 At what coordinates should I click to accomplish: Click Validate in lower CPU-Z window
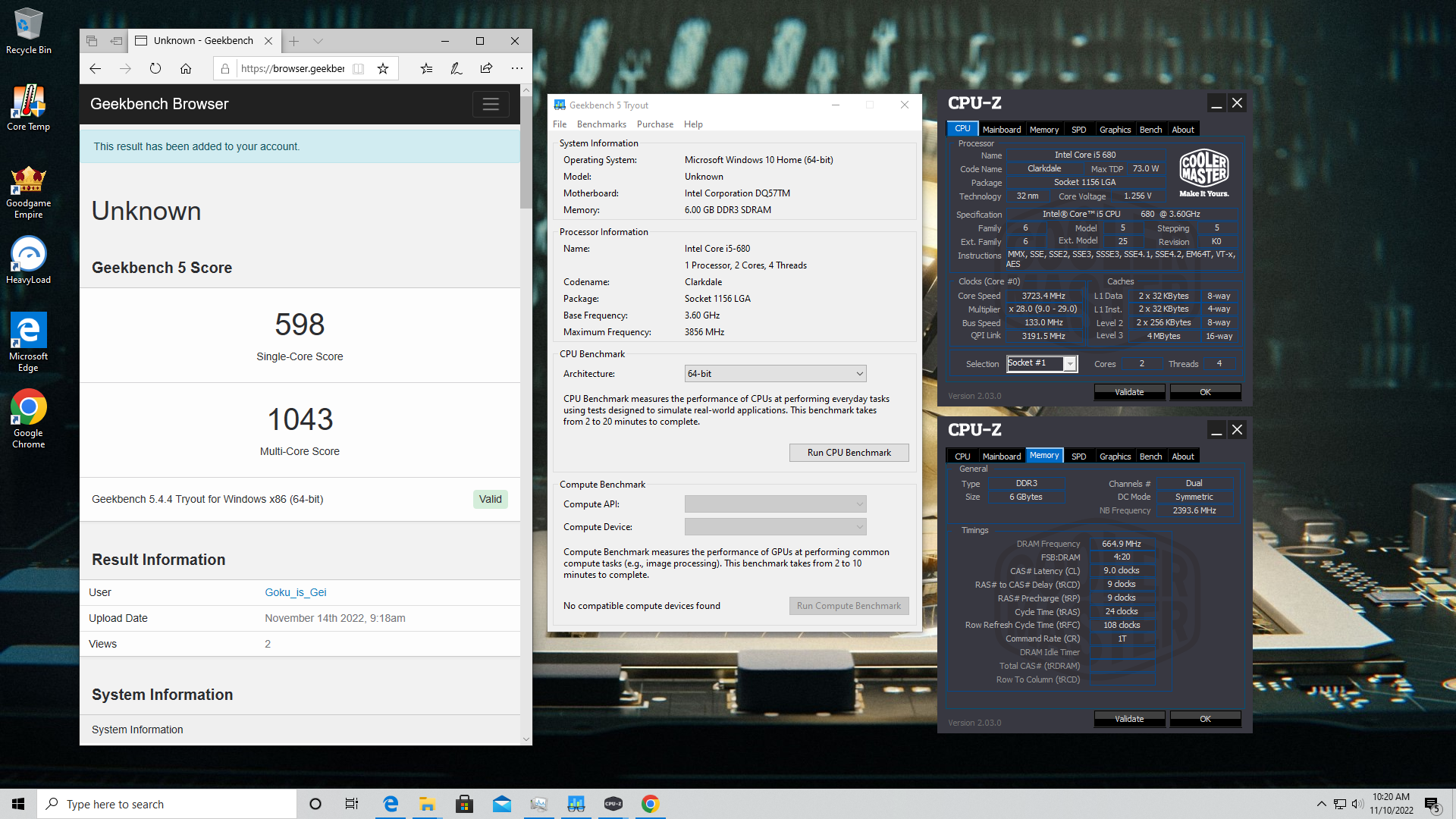(1129, 719)
